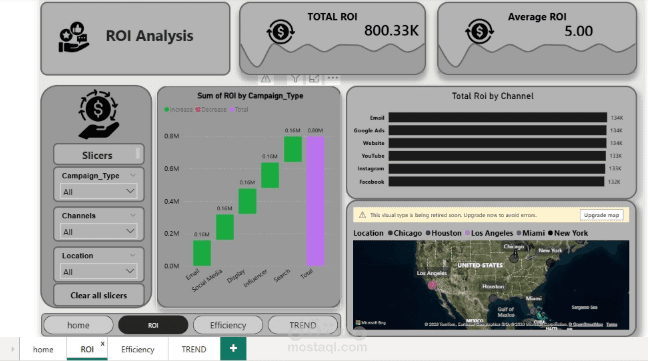Open focus mode icon above waterfall chart

click(x=314, y=79)
